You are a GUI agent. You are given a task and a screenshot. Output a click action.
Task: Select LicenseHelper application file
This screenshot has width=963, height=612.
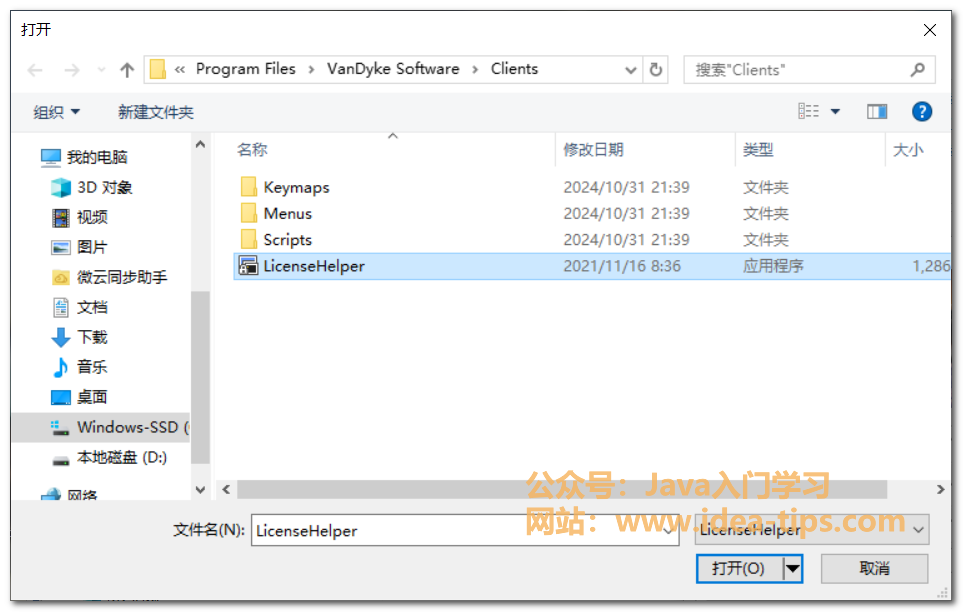[x=592, y=266]
